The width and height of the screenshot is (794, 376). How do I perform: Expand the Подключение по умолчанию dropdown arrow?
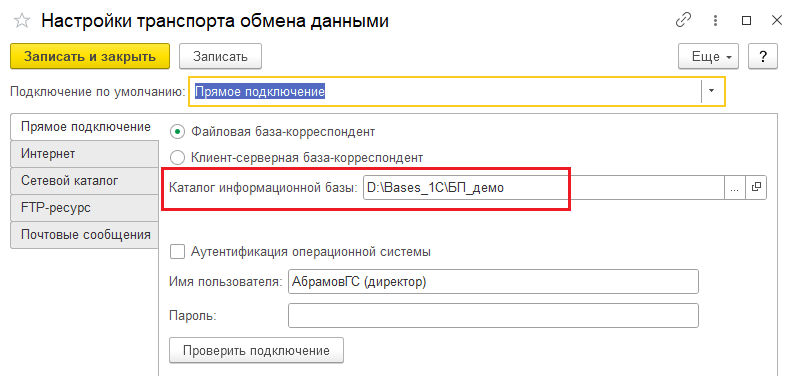point(712,91)
